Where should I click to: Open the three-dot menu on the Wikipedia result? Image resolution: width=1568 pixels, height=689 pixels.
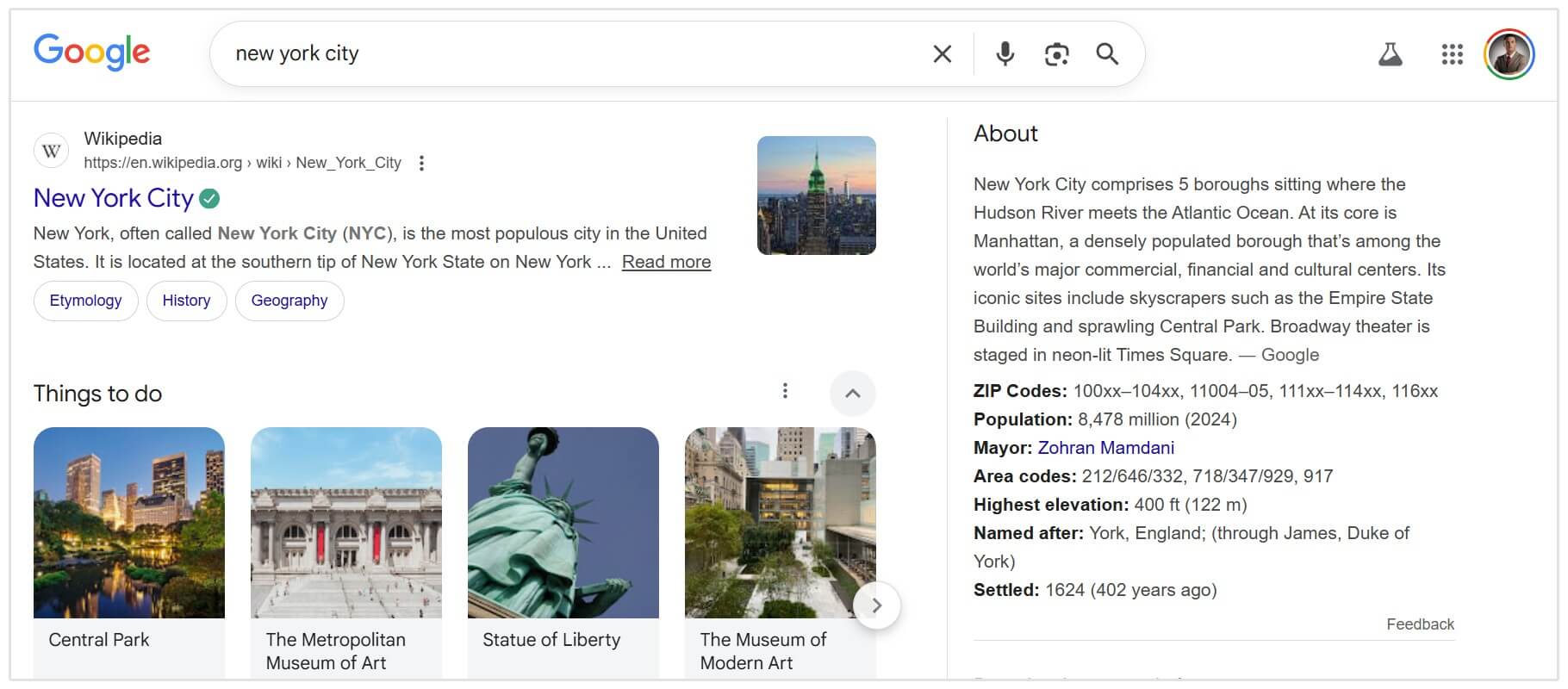tap(420, 162)
